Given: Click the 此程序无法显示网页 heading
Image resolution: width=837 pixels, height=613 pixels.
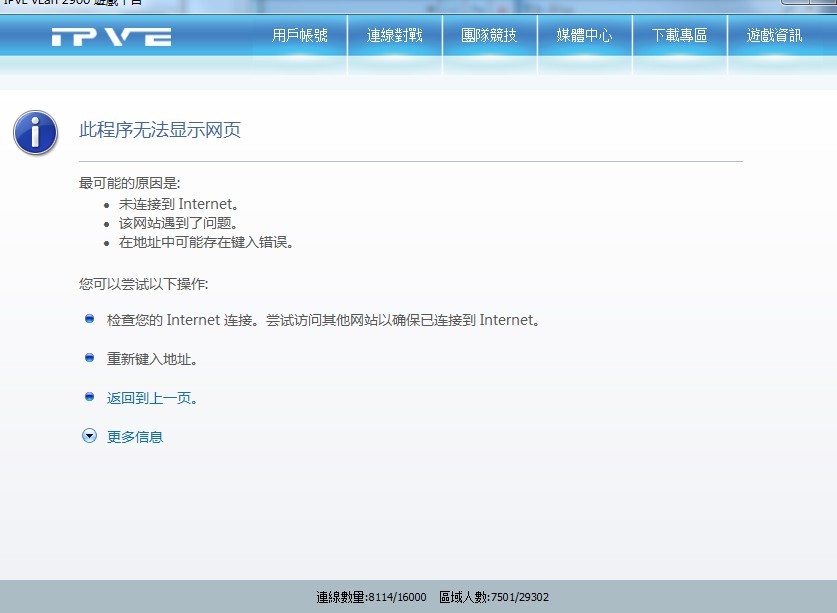Looking at the screenshot, I should point(160,130).
